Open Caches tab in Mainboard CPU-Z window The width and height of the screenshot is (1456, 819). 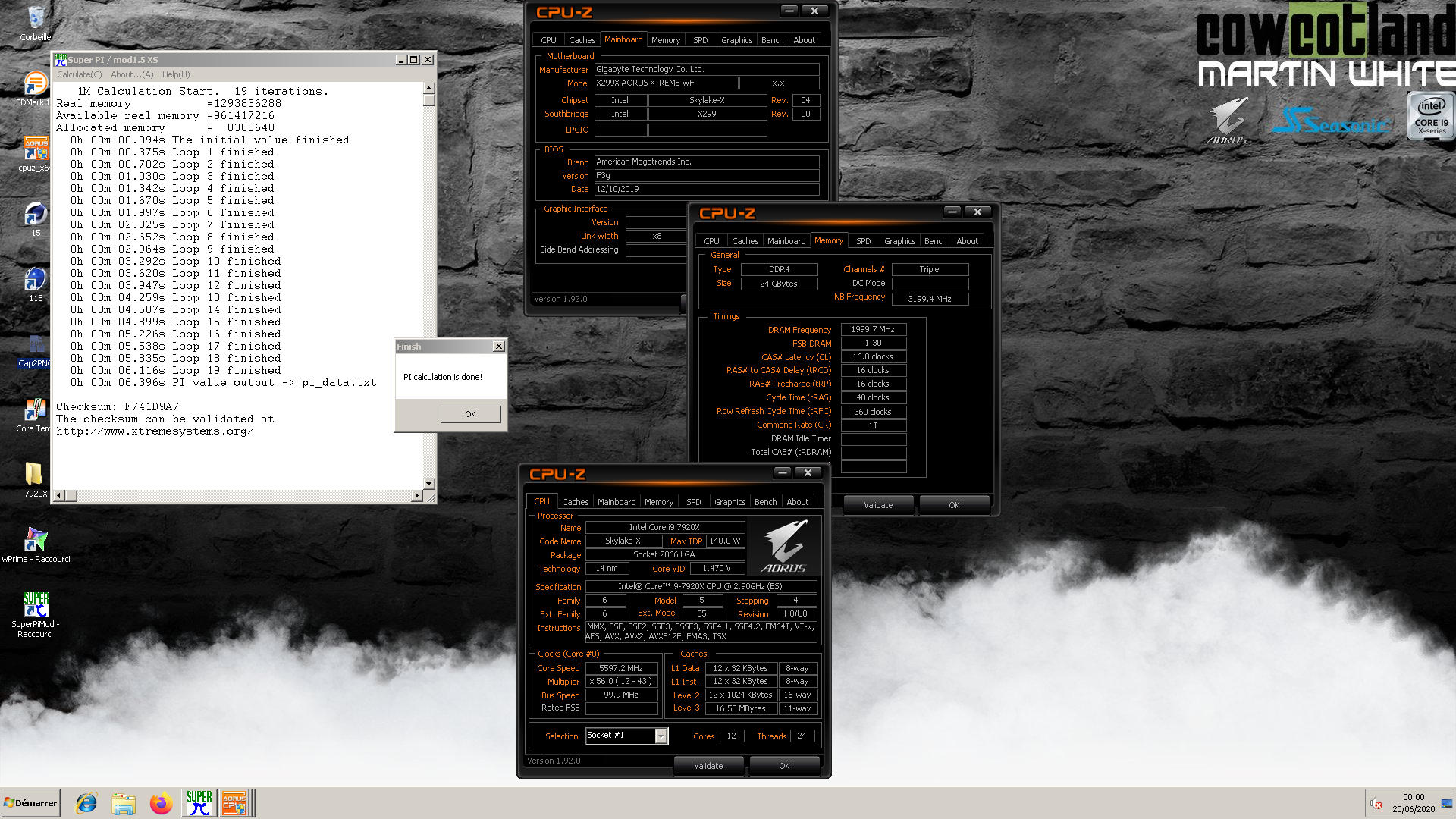(x=582, y=40)
